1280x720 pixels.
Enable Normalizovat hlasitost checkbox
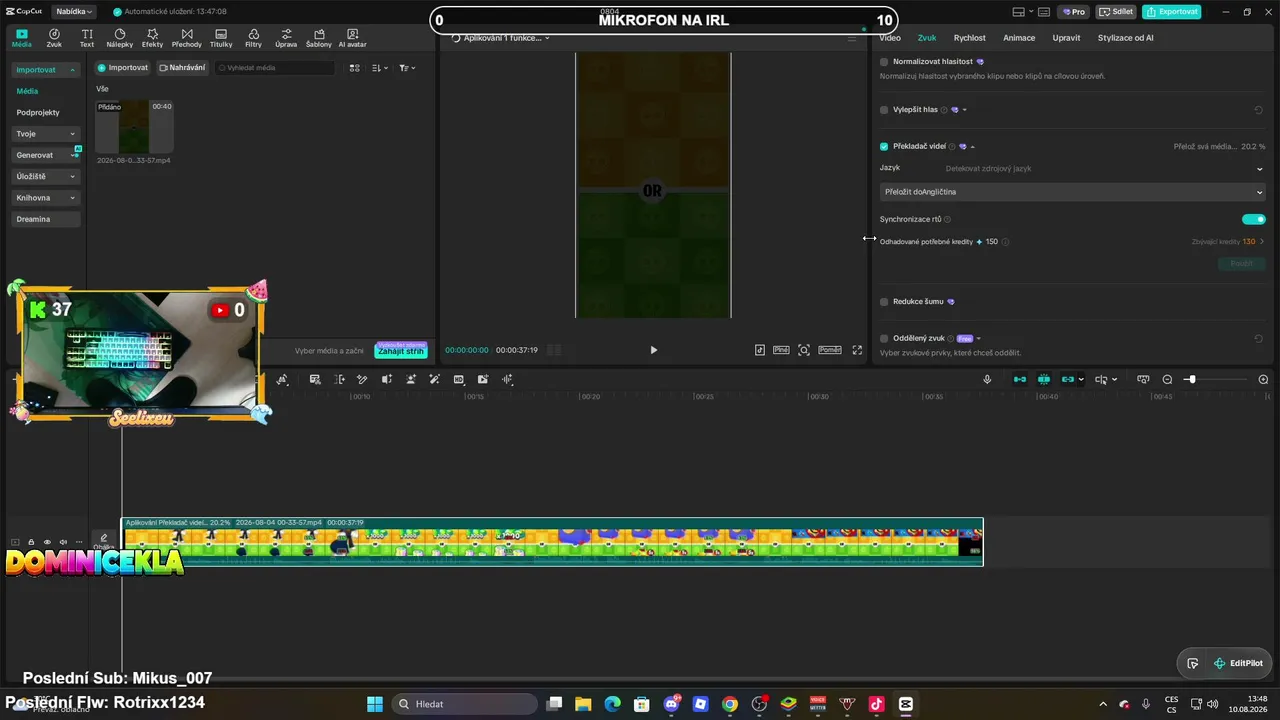click(x=884, y=62)
